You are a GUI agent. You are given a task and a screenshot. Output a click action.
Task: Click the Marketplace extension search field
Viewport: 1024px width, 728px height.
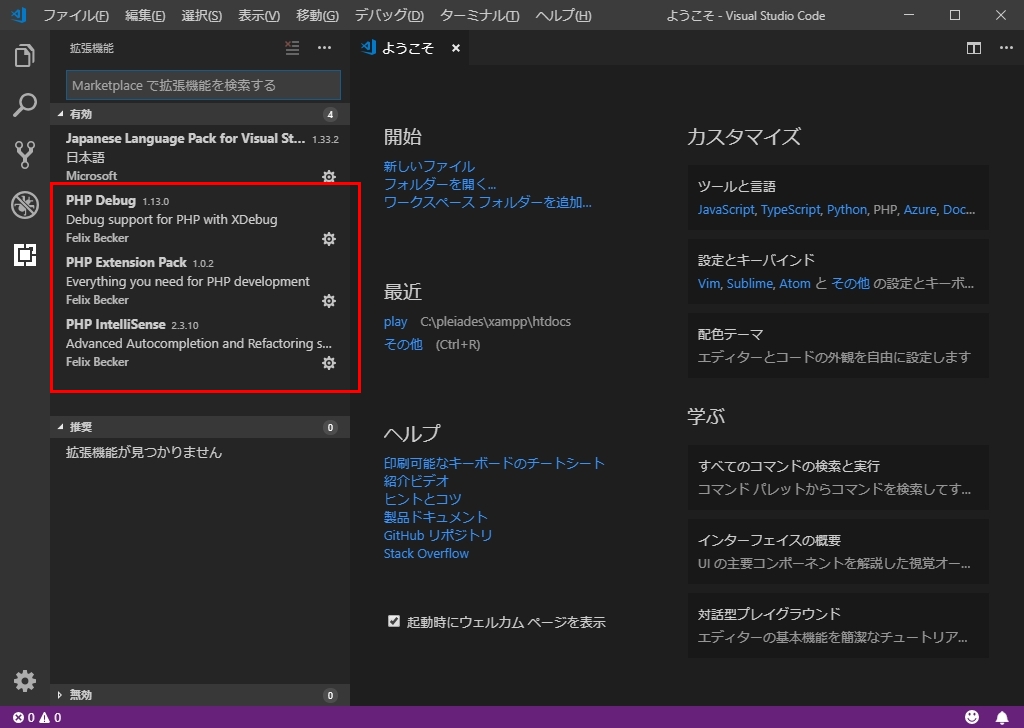click(203, 85)
